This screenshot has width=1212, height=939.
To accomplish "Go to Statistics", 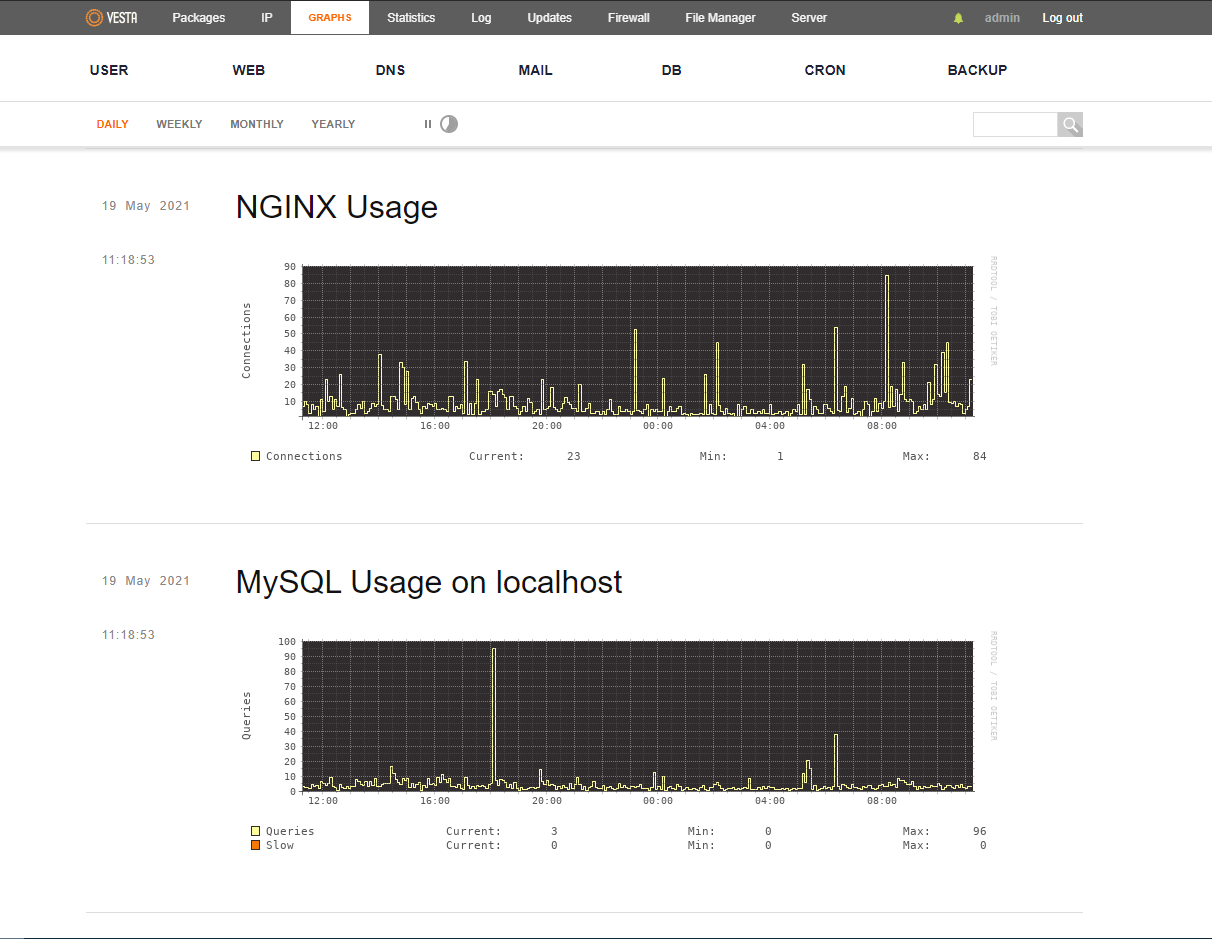I will pos(411,18).
